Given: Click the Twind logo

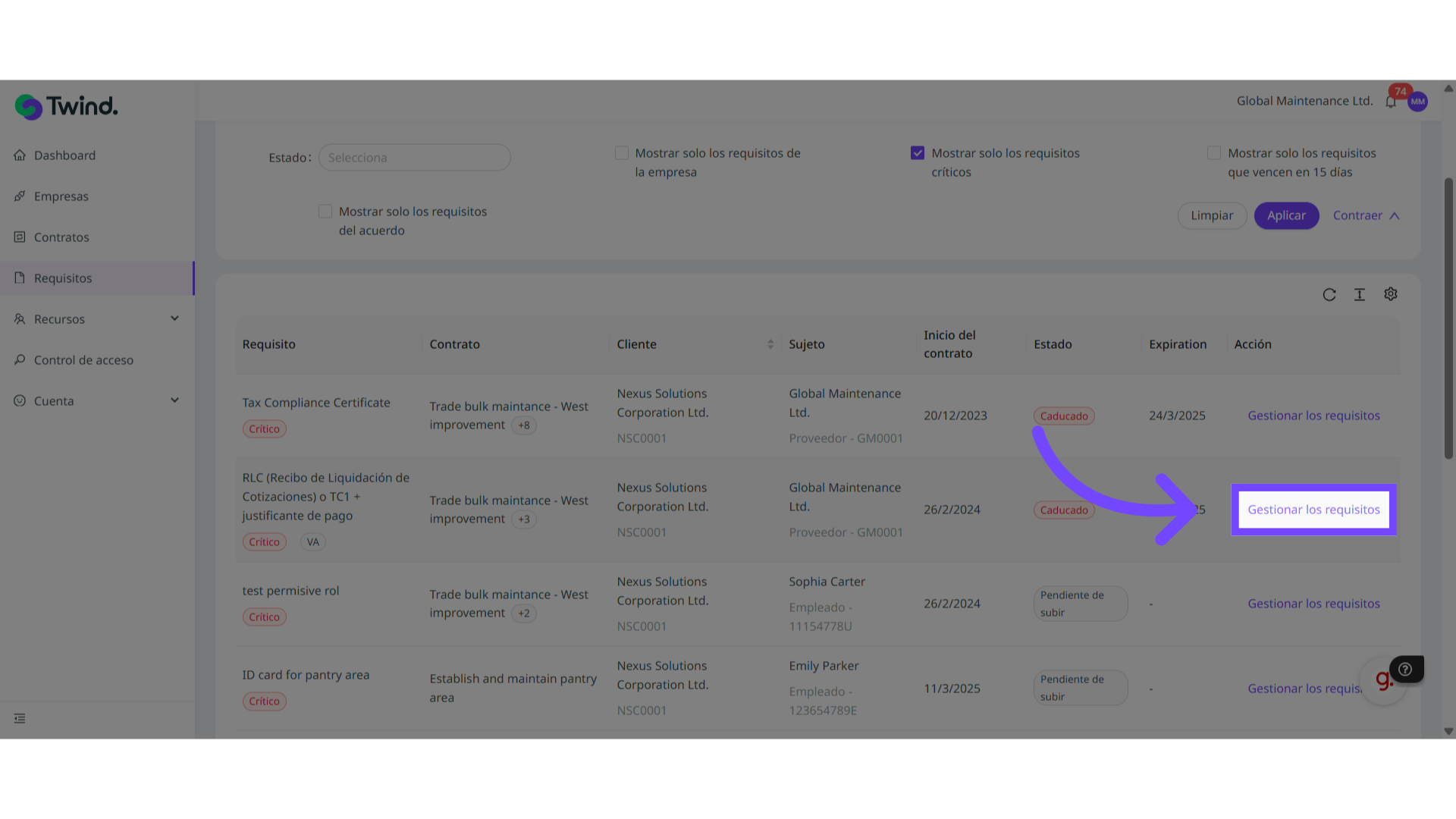Looking at the screenshot, I should coord(67,106).
